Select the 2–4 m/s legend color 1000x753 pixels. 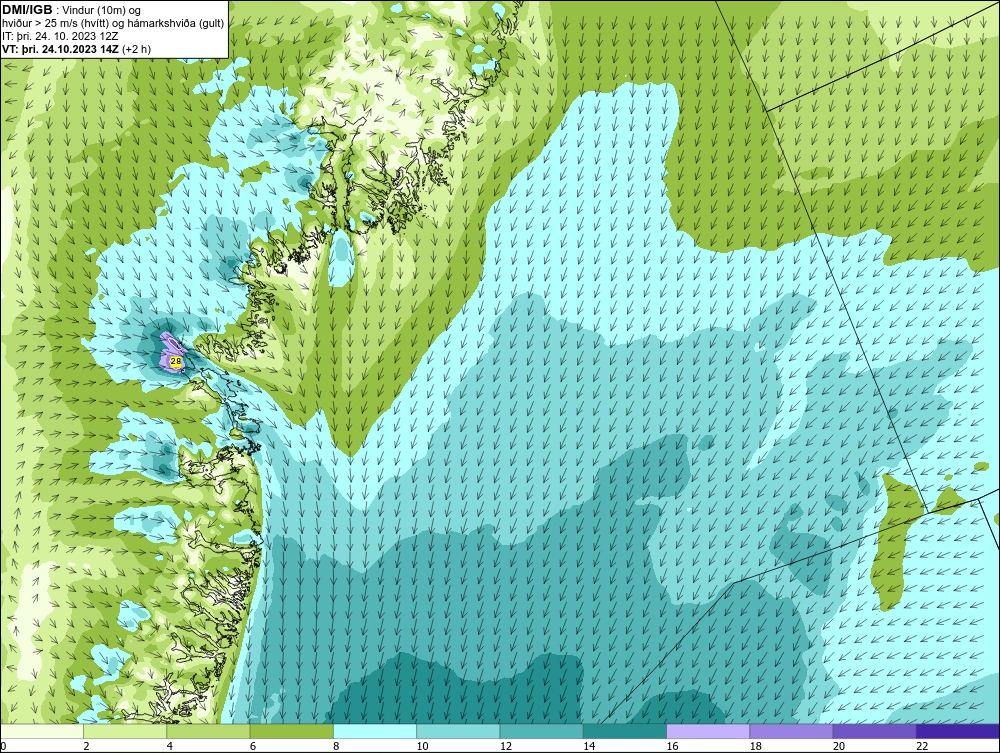tap(125, 731)
